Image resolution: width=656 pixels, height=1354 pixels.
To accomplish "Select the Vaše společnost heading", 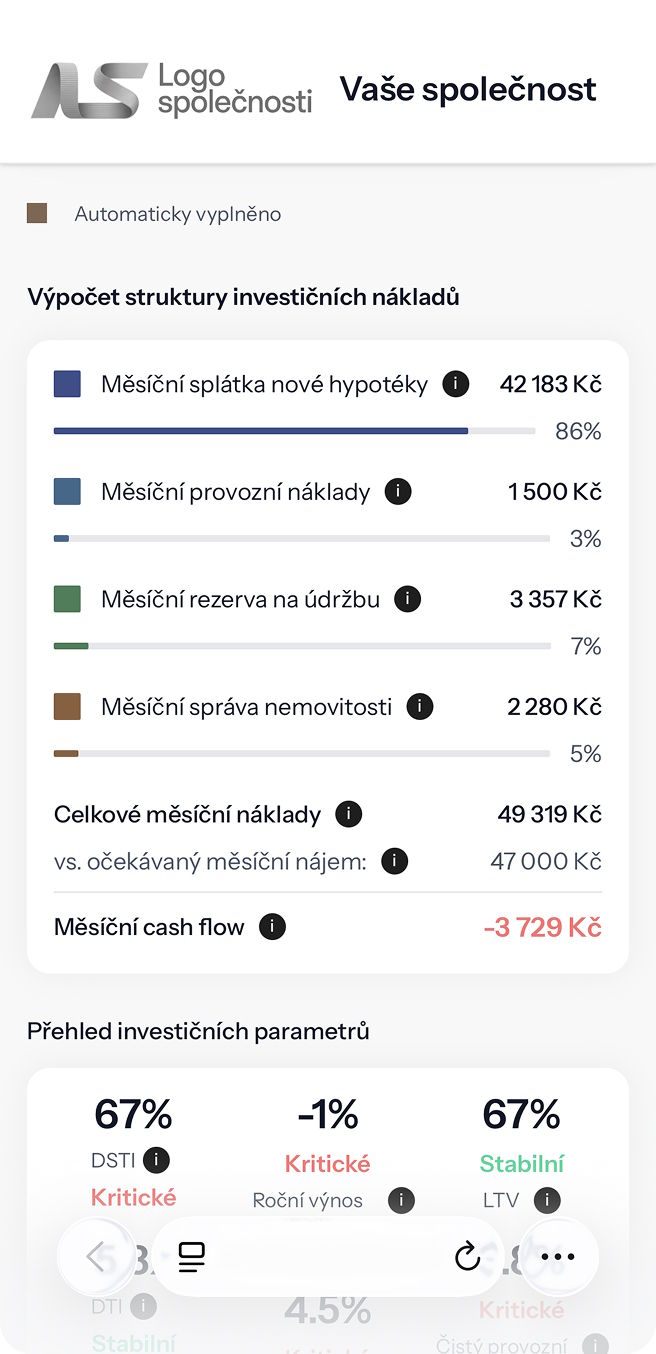I will tap(468, 89).
